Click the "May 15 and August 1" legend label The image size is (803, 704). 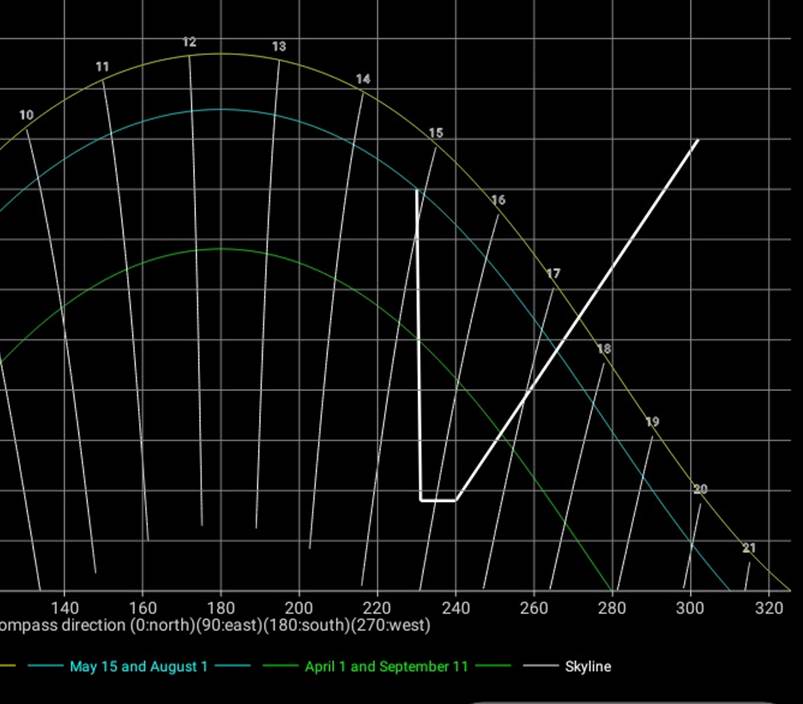139,666
